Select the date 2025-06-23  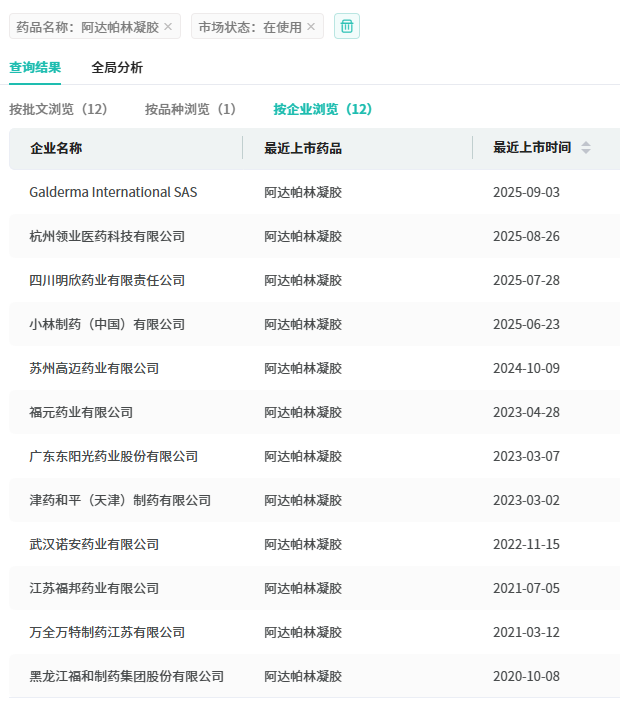tap(527, 324)
